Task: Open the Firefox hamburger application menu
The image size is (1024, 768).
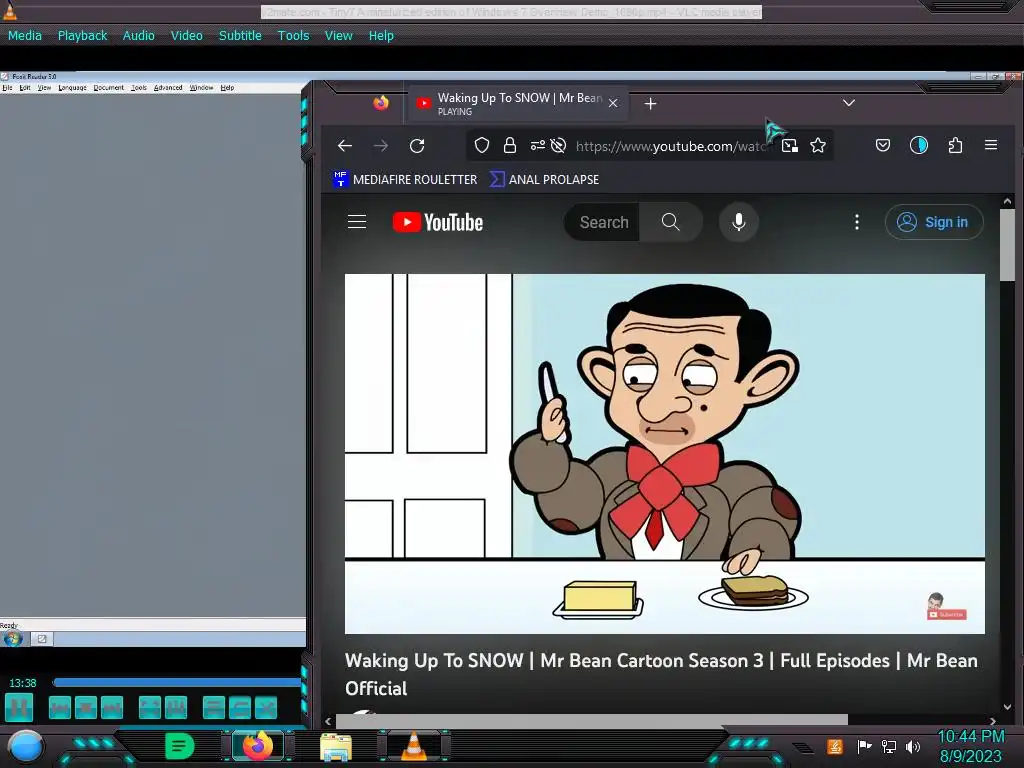Action: pyautogui.click(x=991, y=145)
